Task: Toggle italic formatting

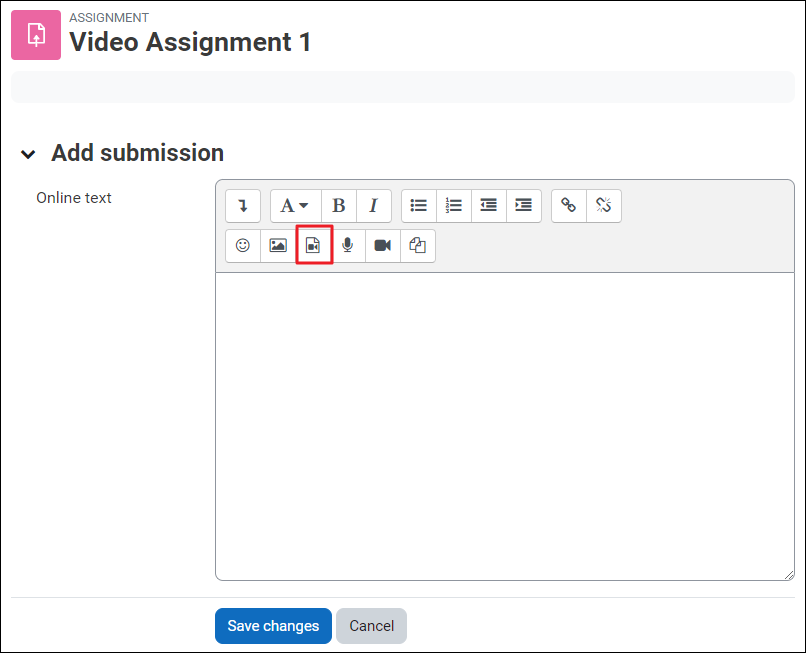Action: pos(372,205)
